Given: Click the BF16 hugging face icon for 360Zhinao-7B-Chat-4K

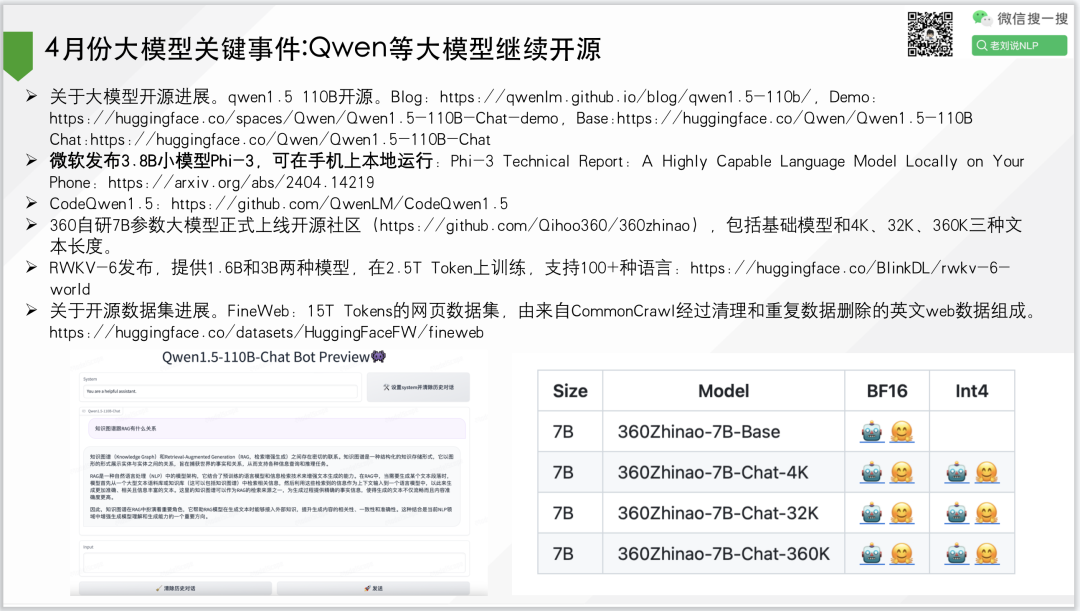Looking at the screenshot, I should coord(902,472).
